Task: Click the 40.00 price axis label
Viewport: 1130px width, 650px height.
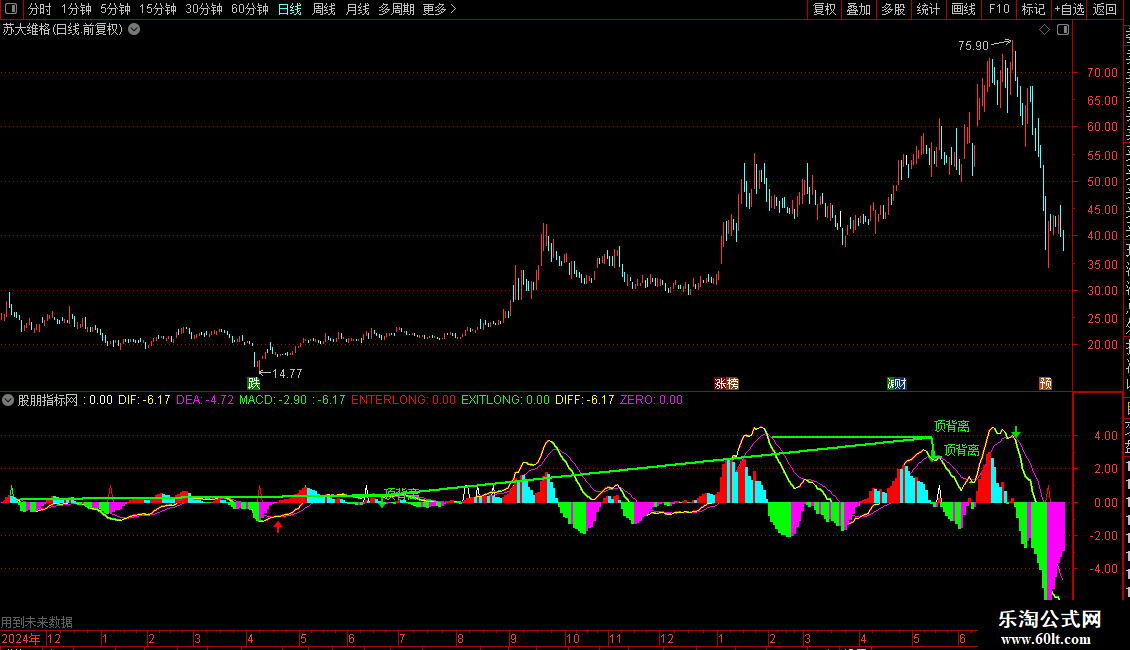Action: point(1102,236)
